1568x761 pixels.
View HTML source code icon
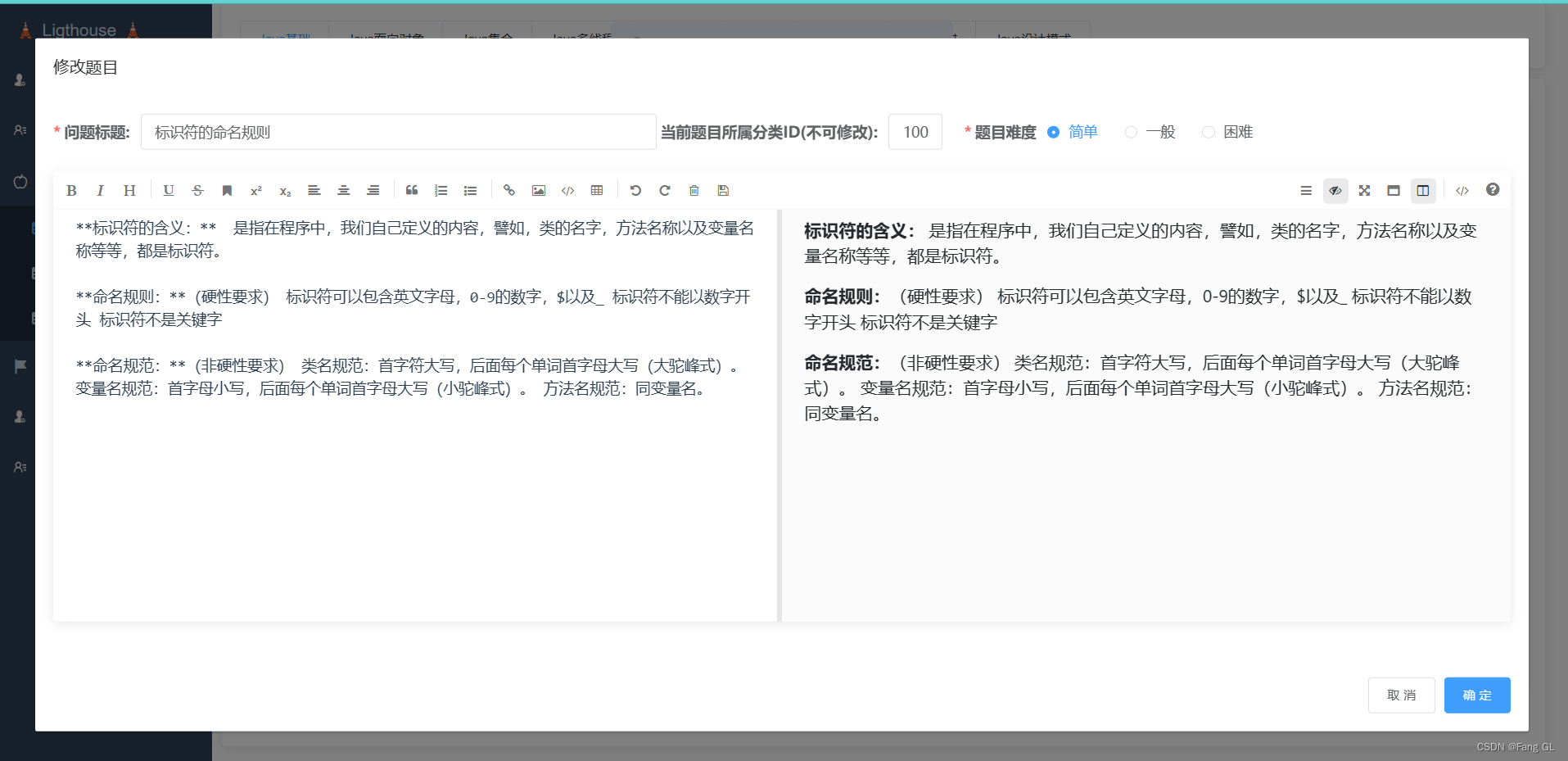pos(1462,190)
